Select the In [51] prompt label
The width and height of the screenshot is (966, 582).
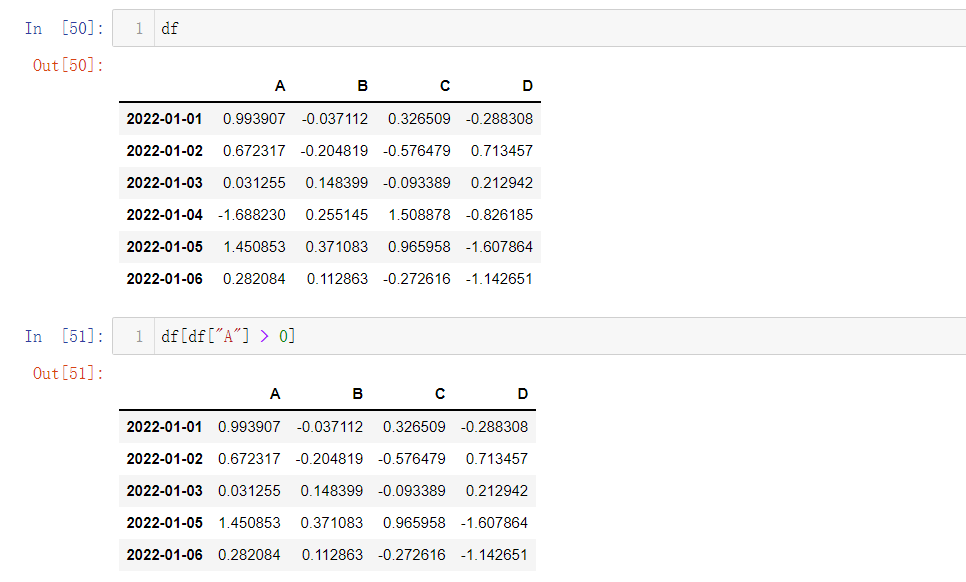(64, 336)
